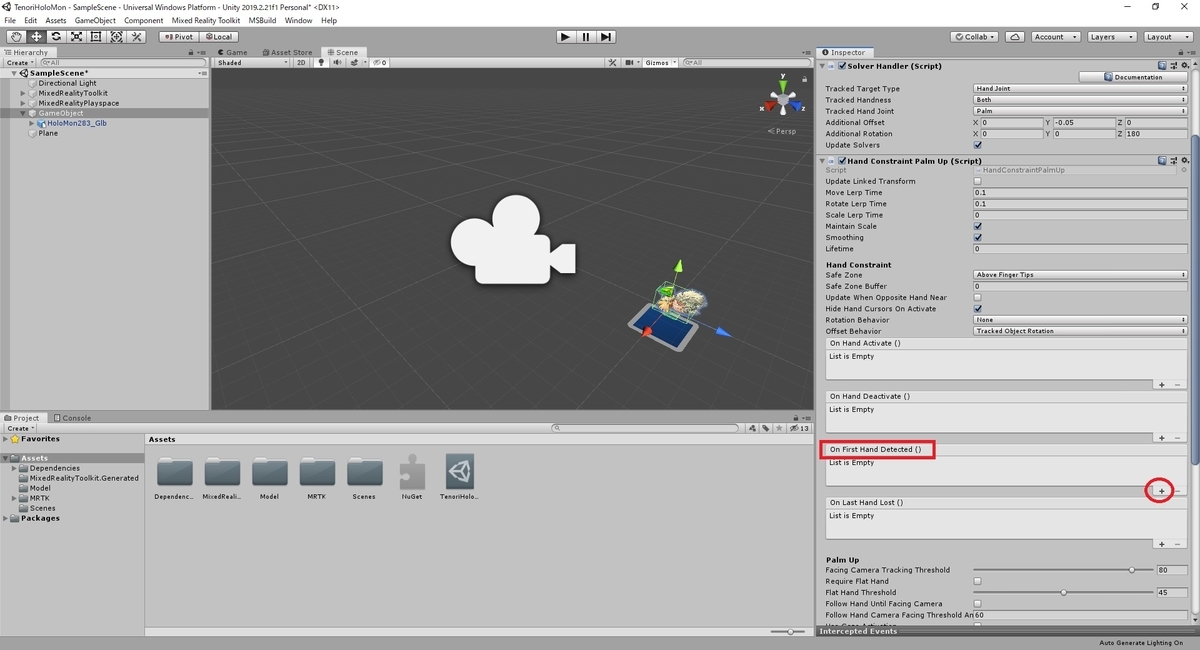Select the Hand tool in the toolbar

tap(16, 37)
